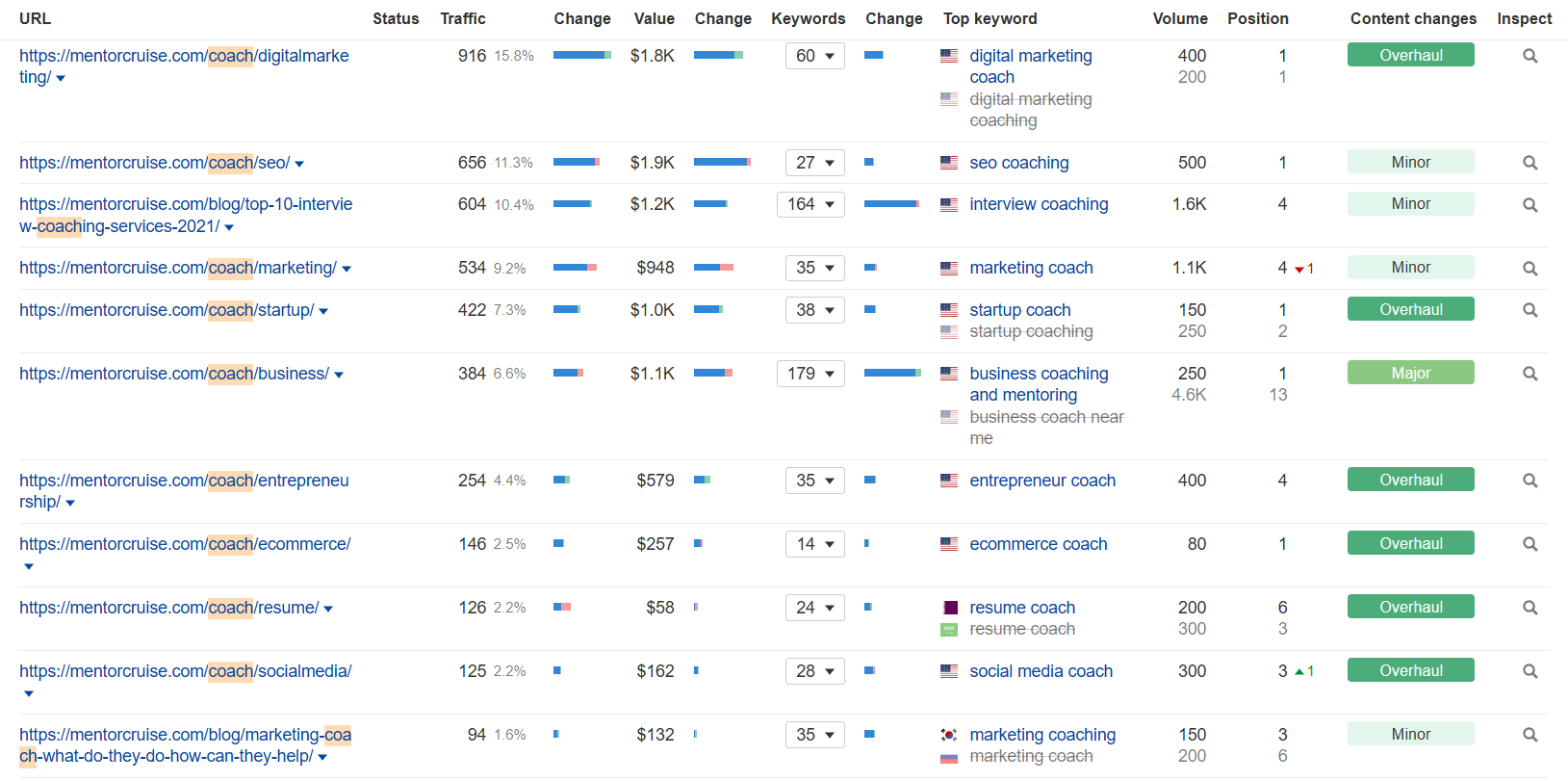Screen dimensions: 1568x781
Task: Sort by Traffic column header
Action: (463, 18)
